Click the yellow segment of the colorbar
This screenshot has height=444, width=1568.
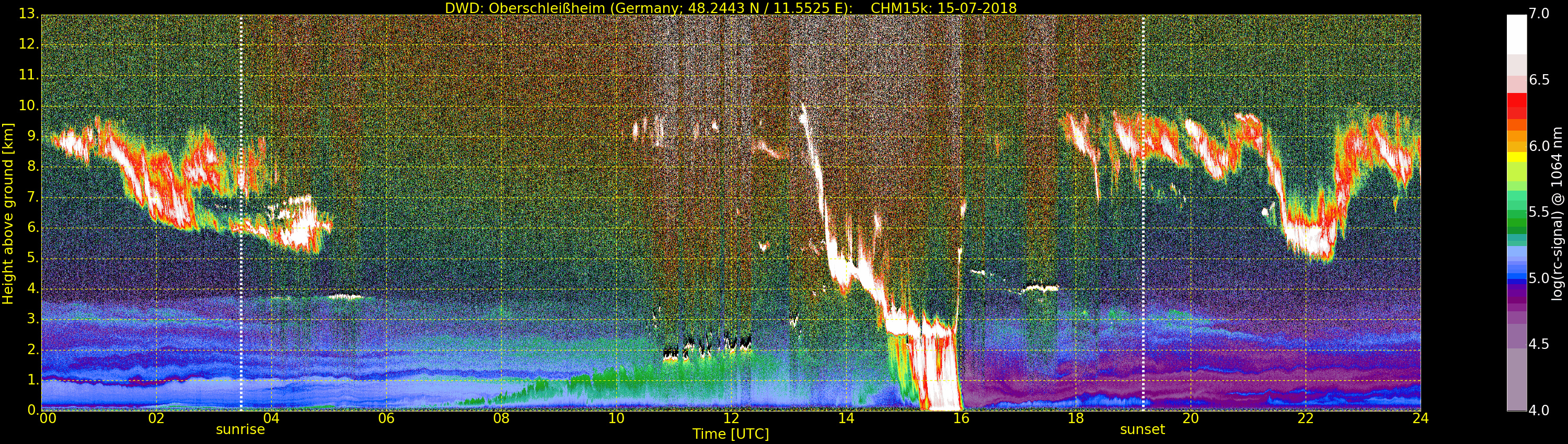click(1516, 157)
